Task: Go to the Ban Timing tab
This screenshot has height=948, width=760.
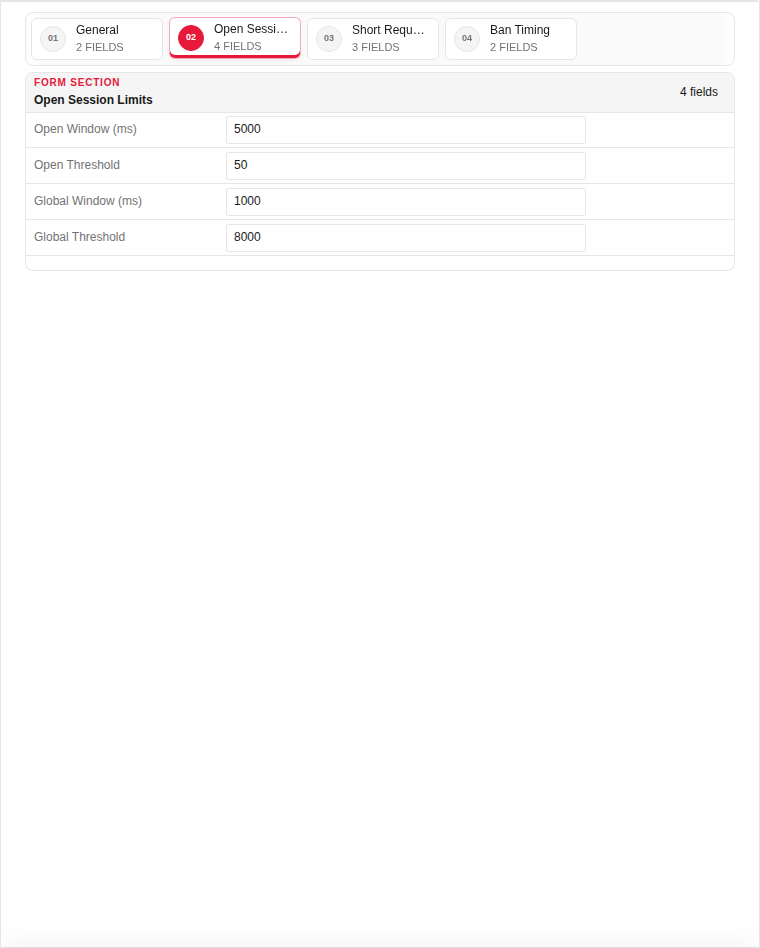Action: pyautogui.click(x=510, y=39)
